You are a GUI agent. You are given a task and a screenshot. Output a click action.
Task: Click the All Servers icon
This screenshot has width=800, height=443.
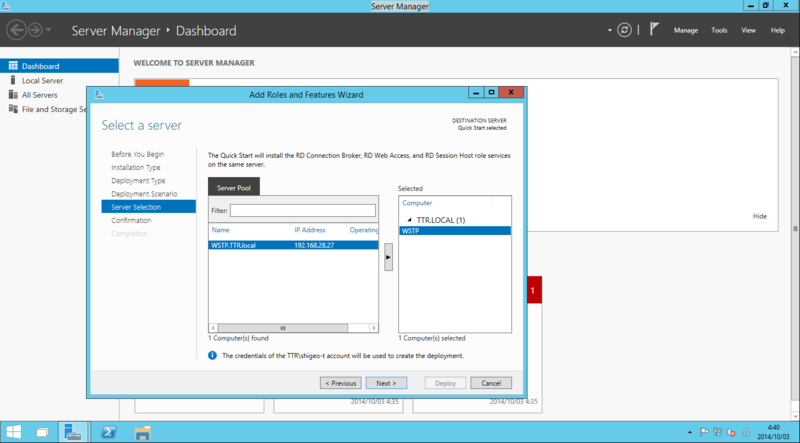(x=13, y=94)
